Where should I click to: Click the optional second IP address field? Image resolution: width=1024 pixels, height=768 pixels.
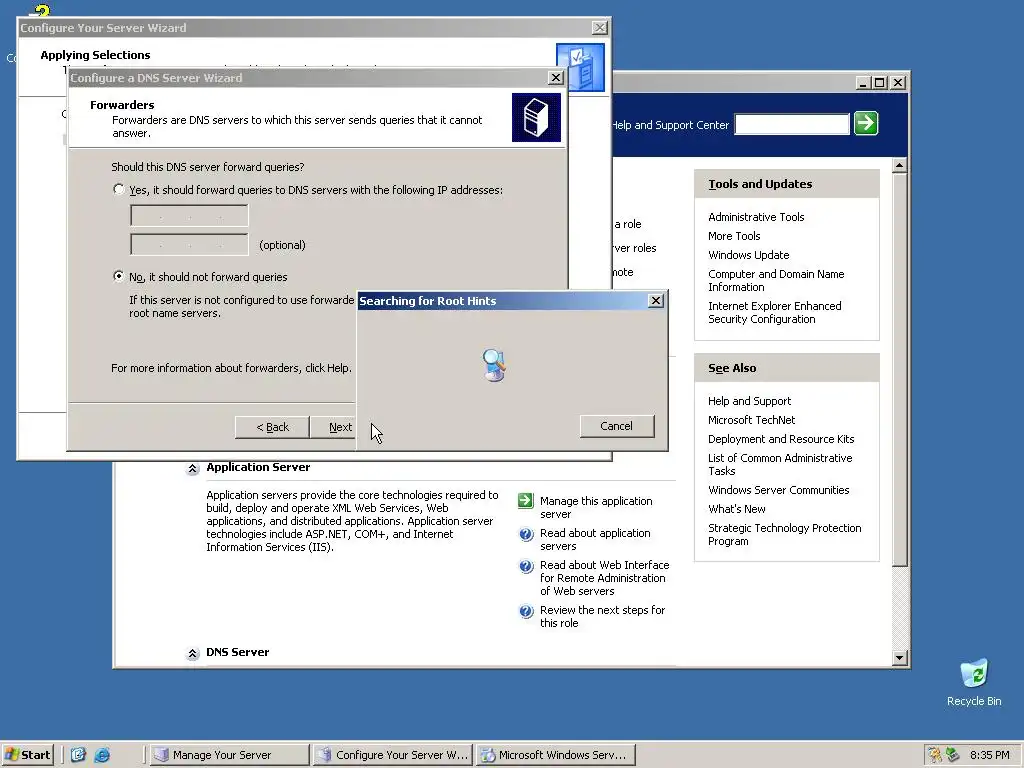pos(189,245)
